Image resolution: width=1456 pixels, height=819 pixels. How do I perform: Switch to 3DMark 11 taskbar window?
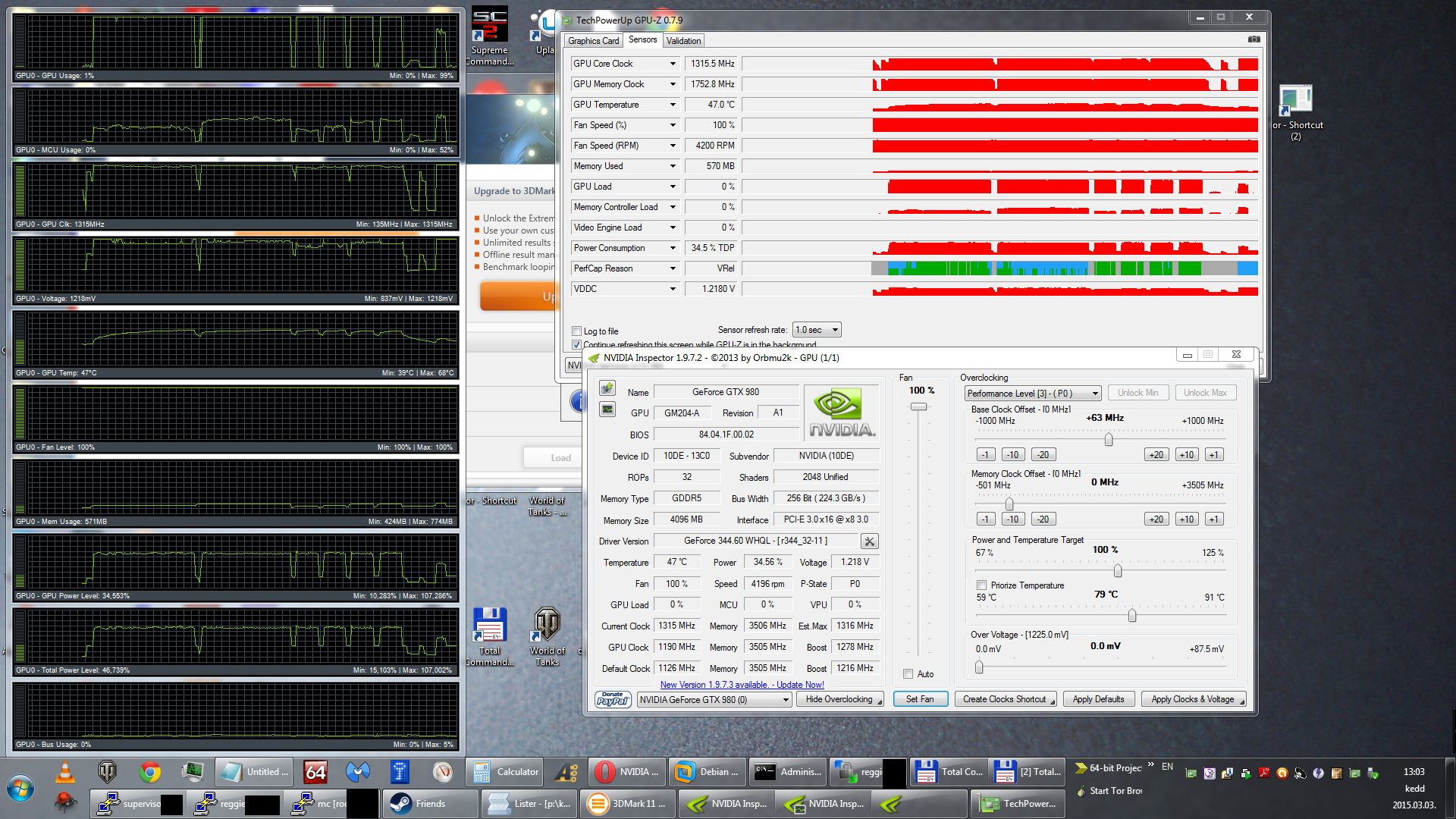coord(628,804)
